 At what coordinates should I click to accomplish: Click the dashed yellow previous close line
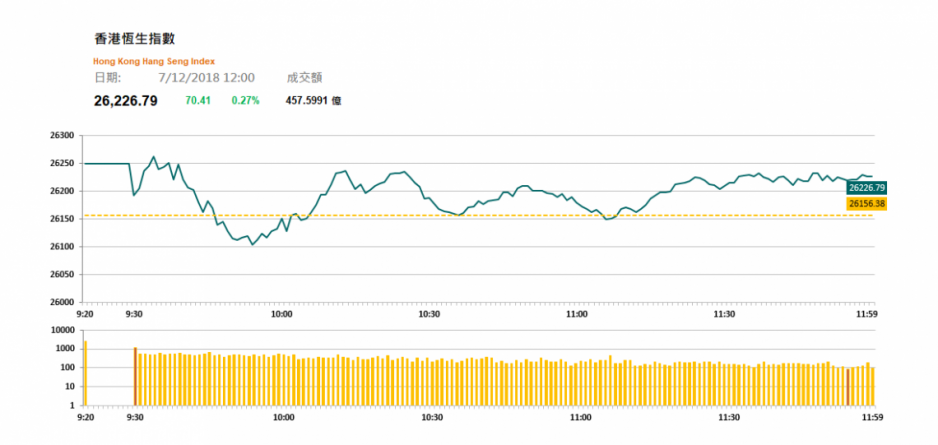coord(479,215)
